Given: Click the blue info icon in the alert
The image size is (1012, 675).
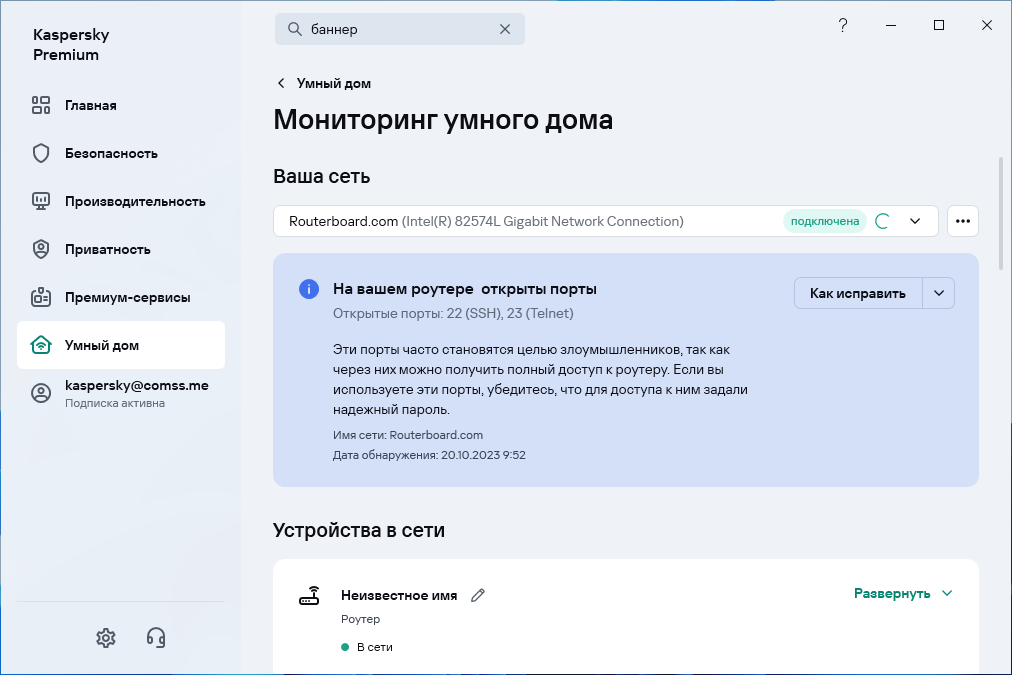Looking at the screenshot, I should click(309, 289).
